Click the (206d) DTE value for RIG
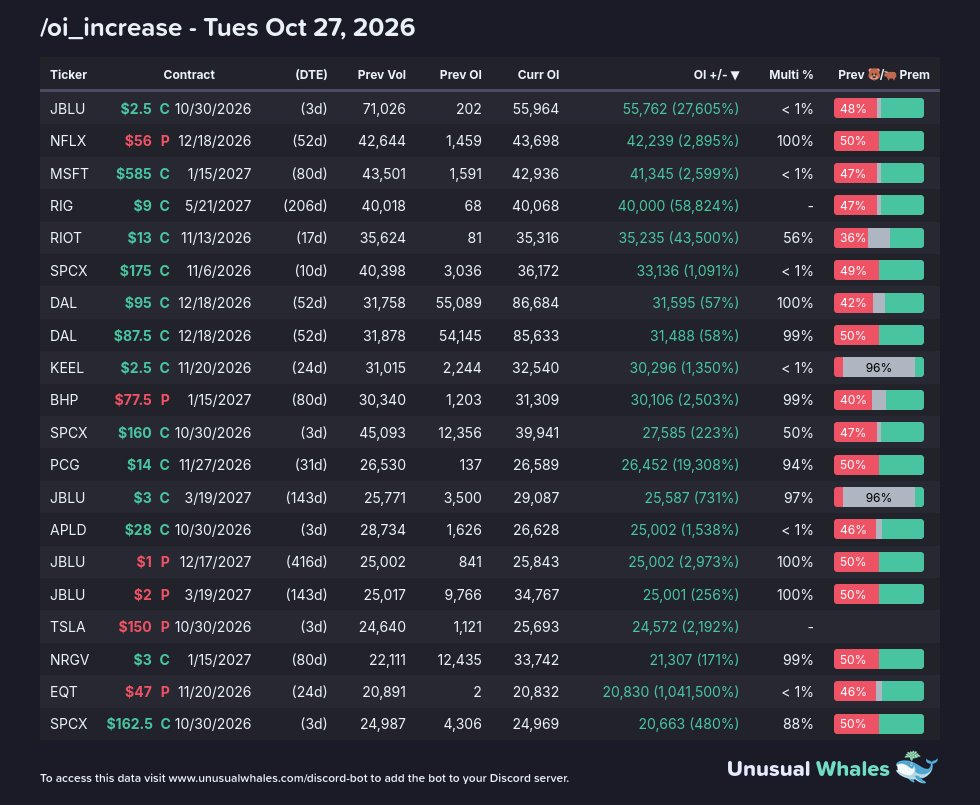 click(305, 206)
